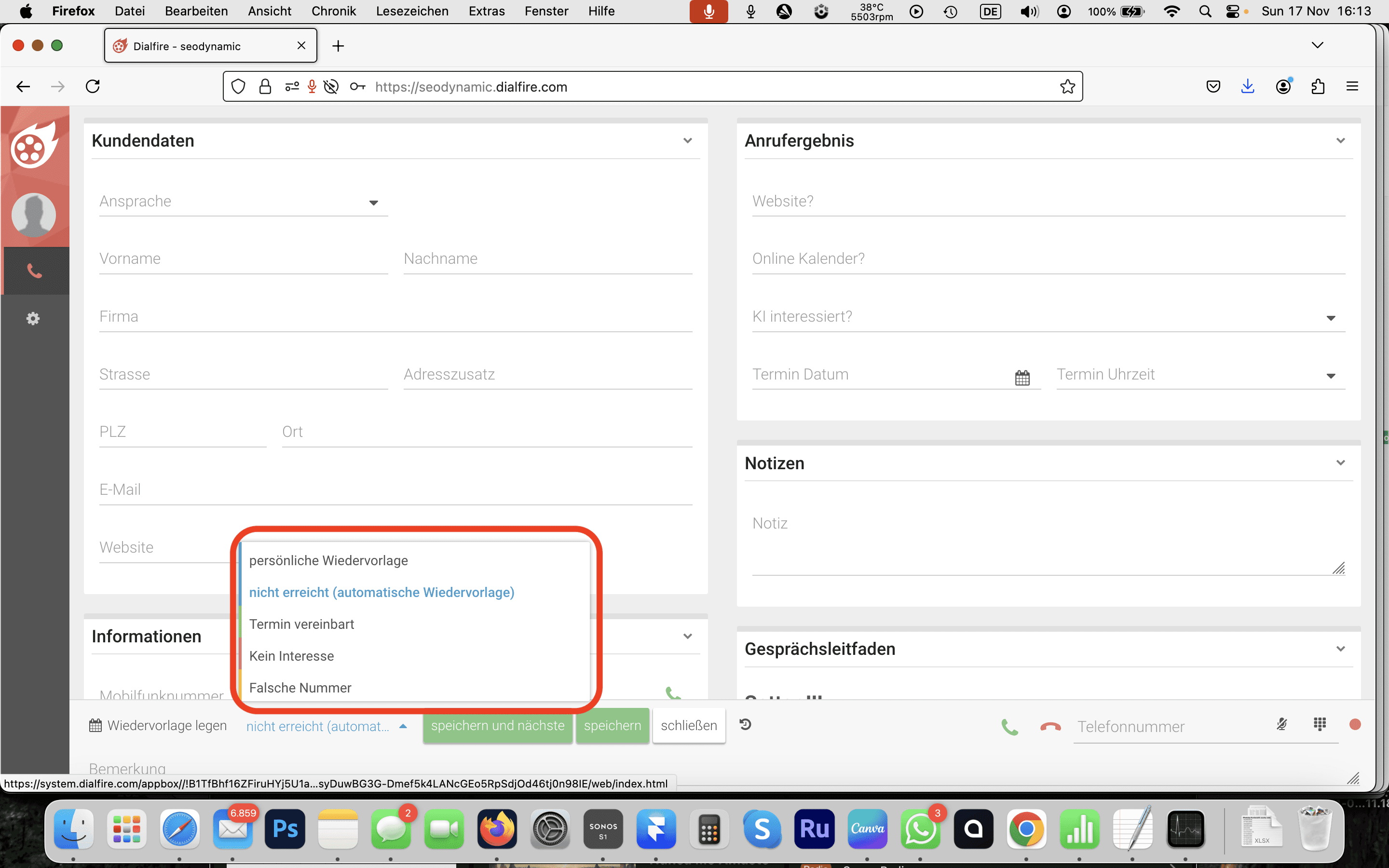This screenshot has height=868, width=1389.
Task: Toggle microphone permission icon in address bar
Action: coord(312,87)
